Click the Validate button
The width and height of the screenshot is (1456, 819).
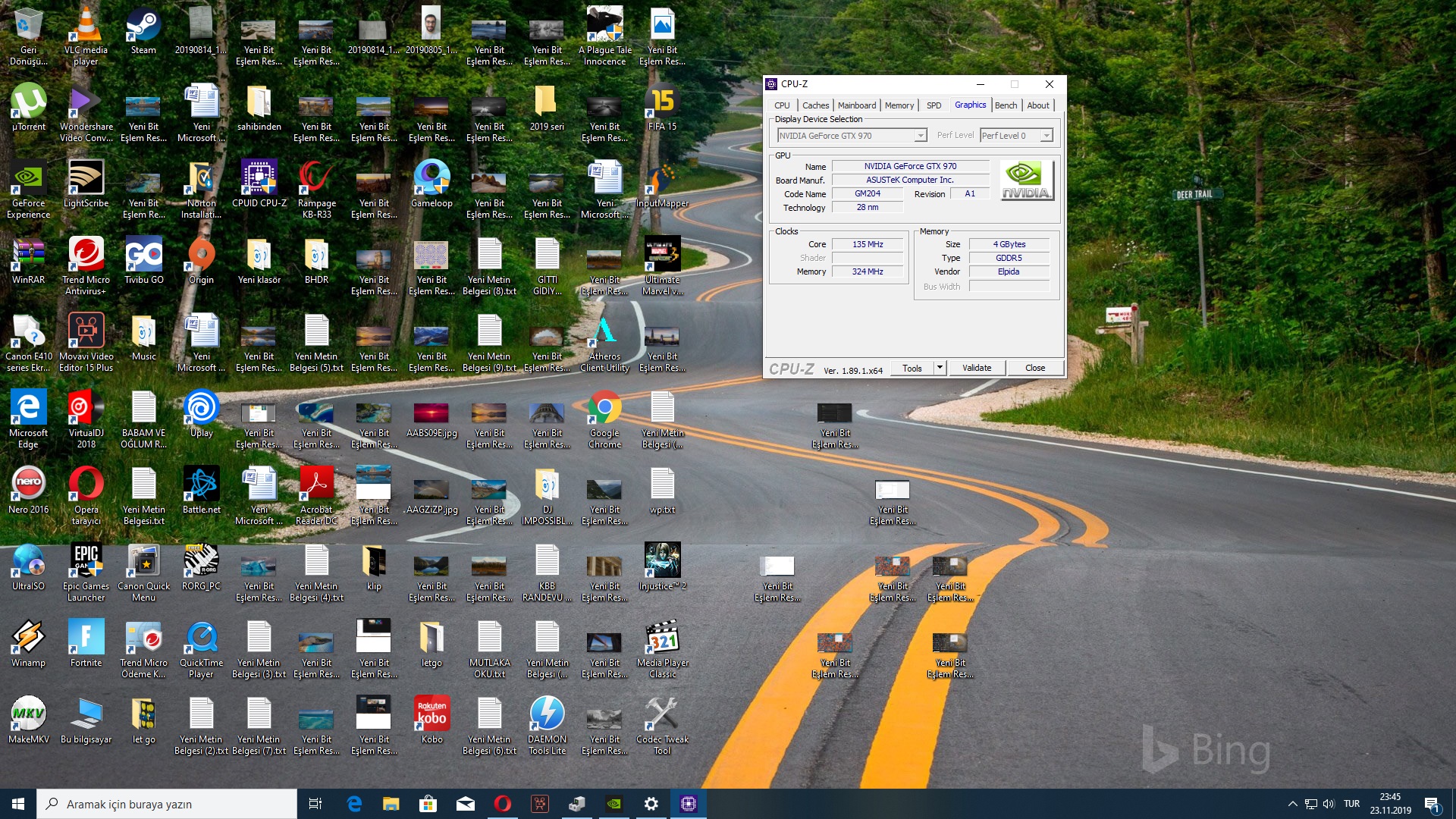977,368
